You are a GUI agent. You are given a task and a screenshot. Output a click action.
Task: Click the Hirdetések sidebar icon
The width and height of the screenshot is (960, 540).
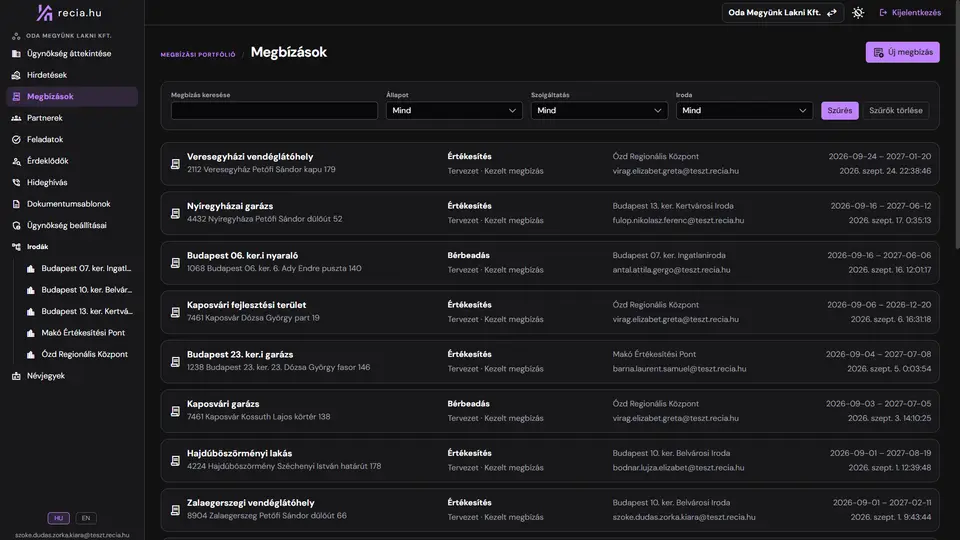point(16,75)
